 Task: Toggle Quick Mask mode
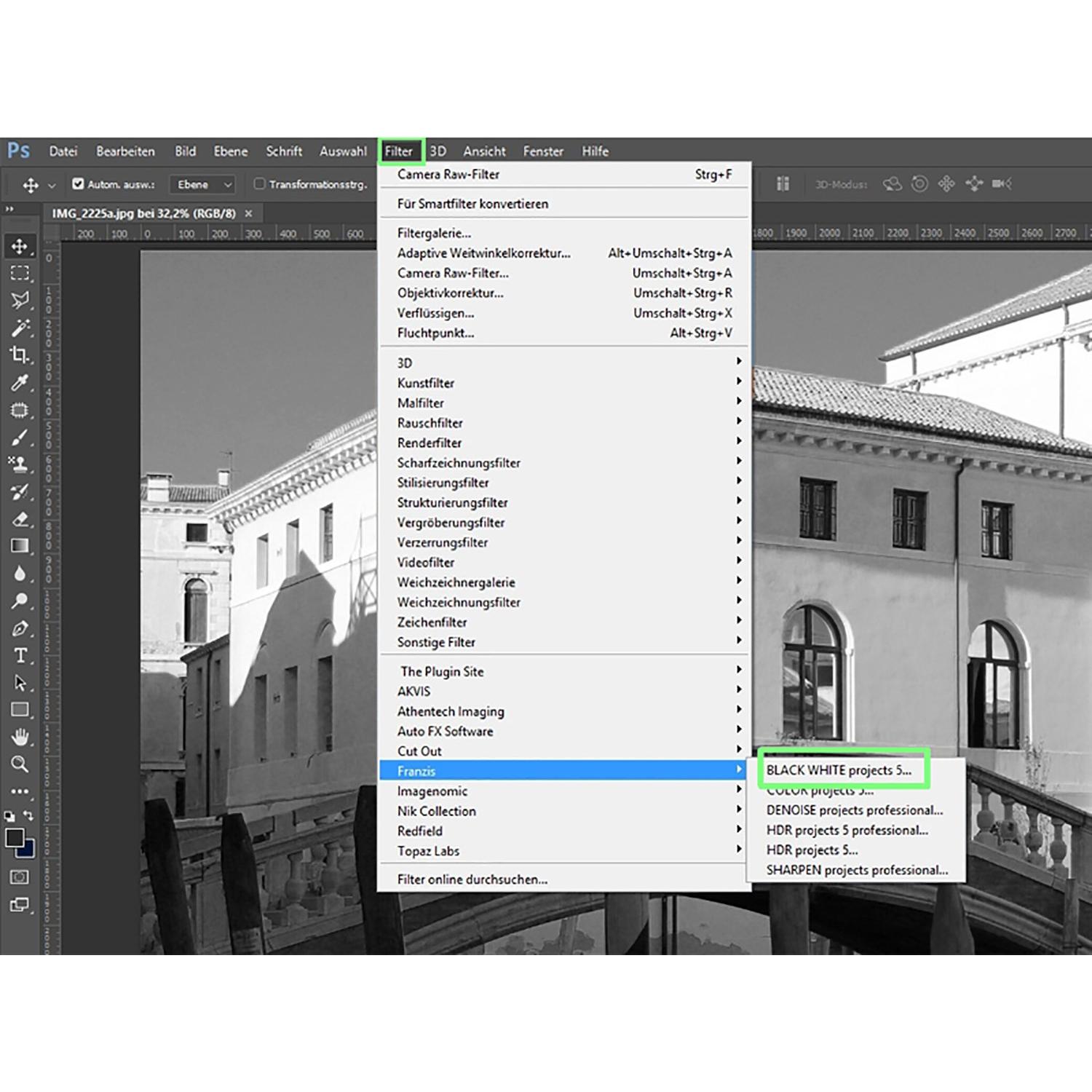pyautogui.click(x=20, y=877)
